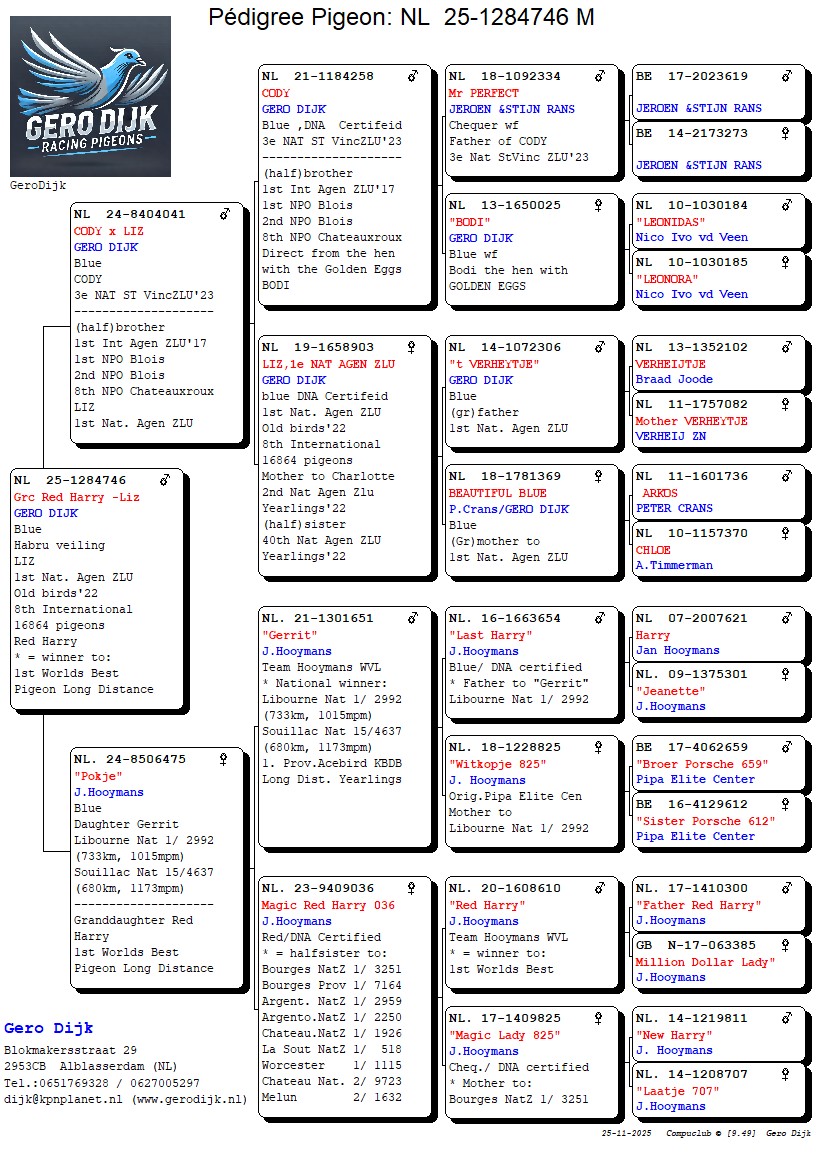Click the BEAUTIFUL BLUE pigeon name
816x1172 pixels.
point(498,493)
